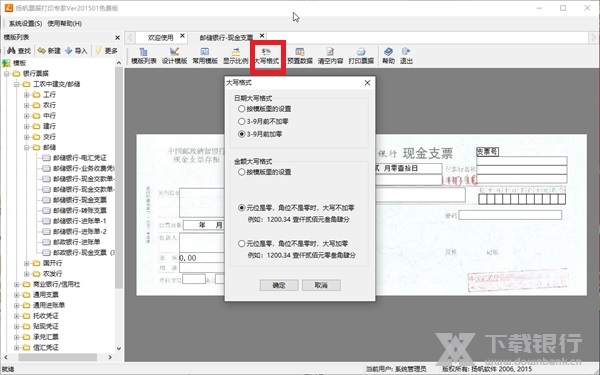
Task: Expand the 商业银行/信用社 folder
Action: [x=16, y=284]
